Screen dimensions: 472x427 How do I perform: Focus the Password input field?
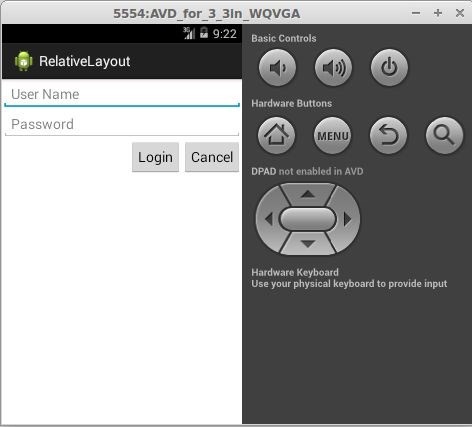122,125
